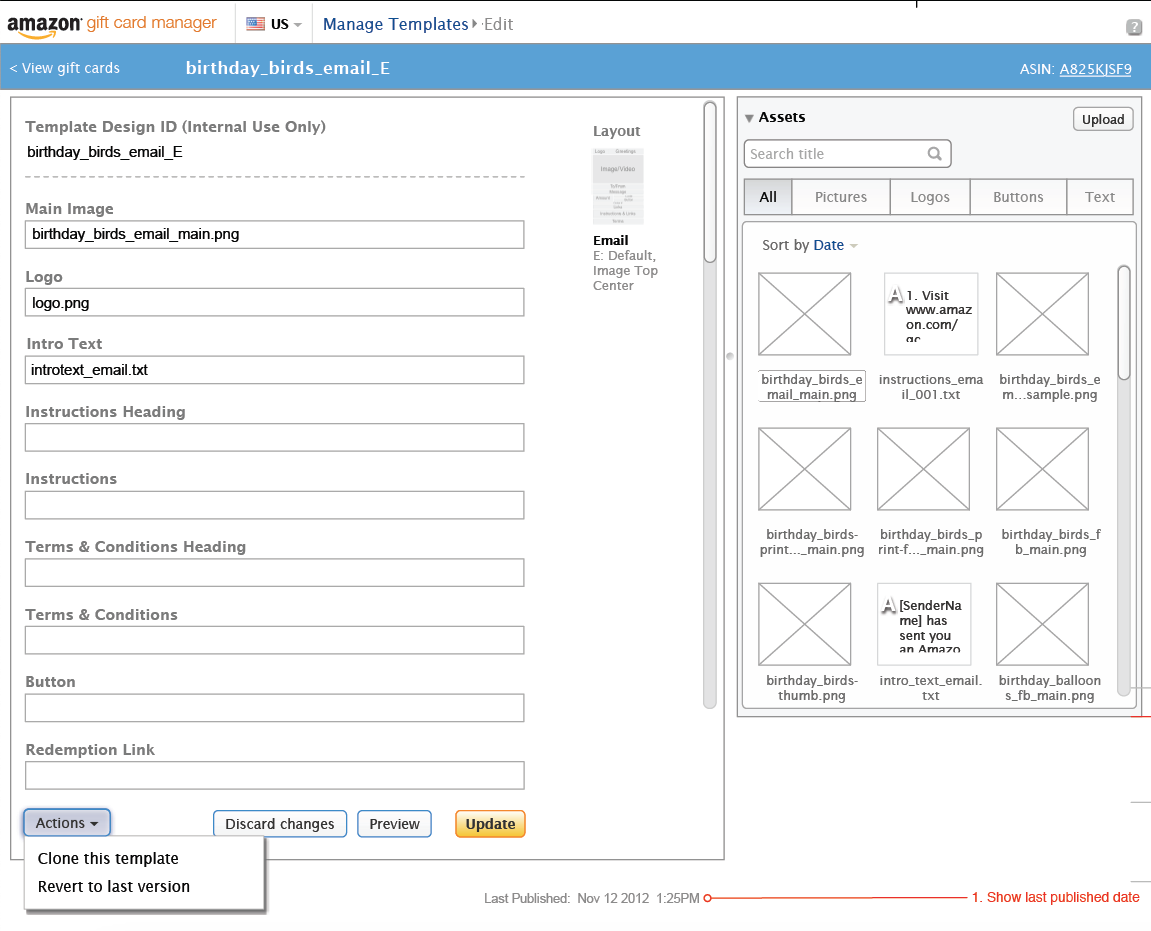Image resolution: width=1151 pixels, height=931 pixels.
Task: Click the Instructions input field
Action: pos(275,505)
